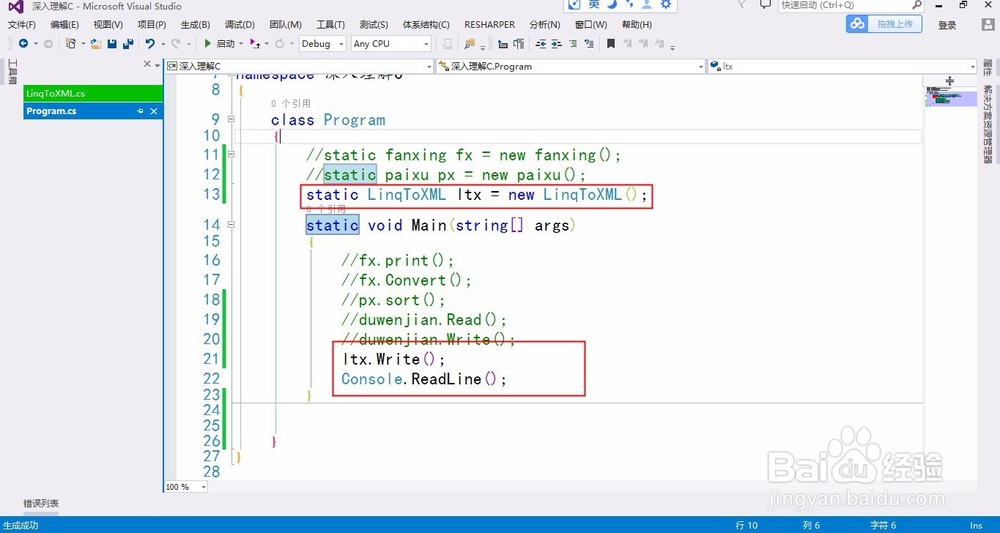Viewport: 1000px width, 533px height.
Task: Open the Baidu cloud upload icon
Action: tap(857, 24)
